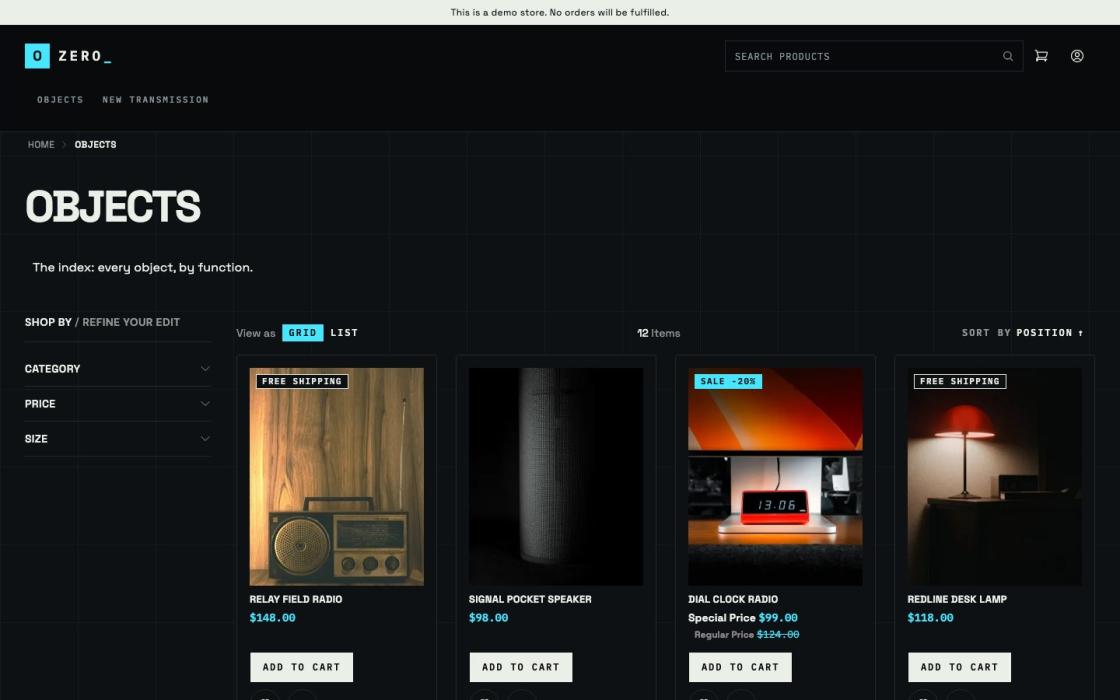1120x700 pixels.
Task: Expand the Price filter
Action: click(118, 404)
